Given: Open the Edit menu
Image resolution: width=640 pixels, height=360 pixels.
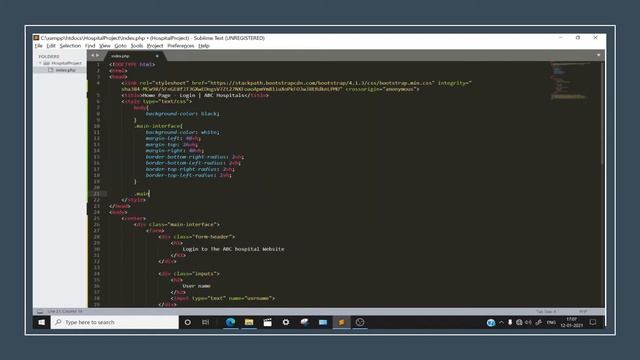Looking at the screenshot, I should [x=51, y=46].
